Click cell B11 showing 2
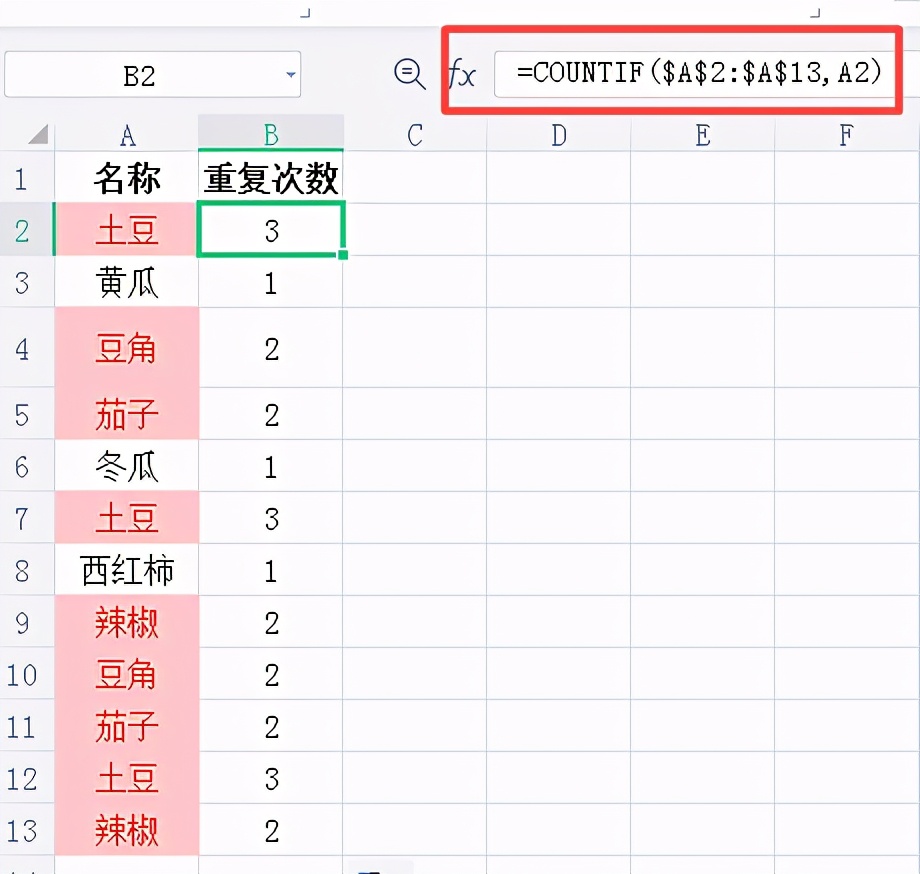Image resolution: width=920 pixels, height=874 pixels. [x=270, y=726]
